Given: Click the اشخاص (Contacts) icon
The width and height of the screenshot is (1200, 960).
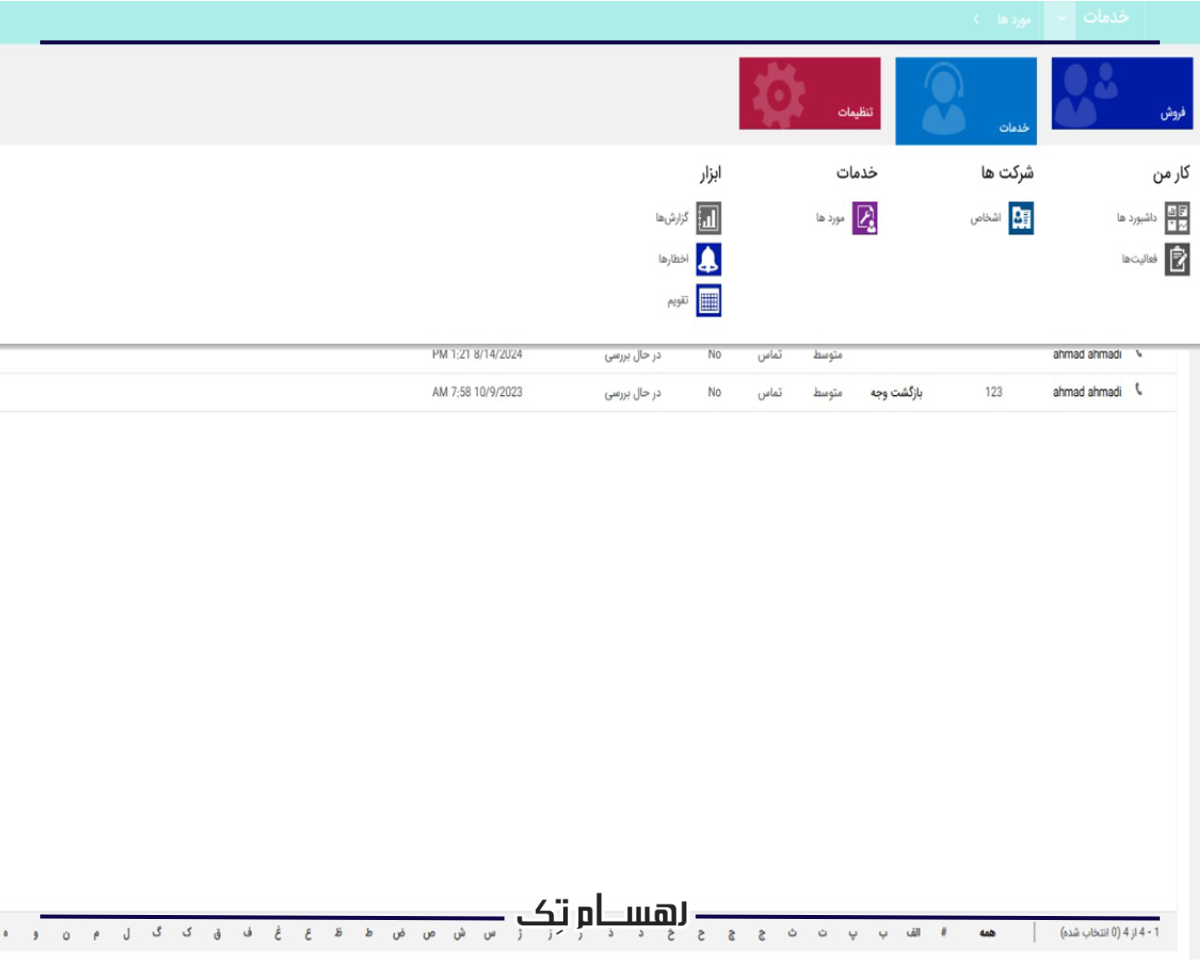Looking at the screenshot, I should (x=1021, y=218).
